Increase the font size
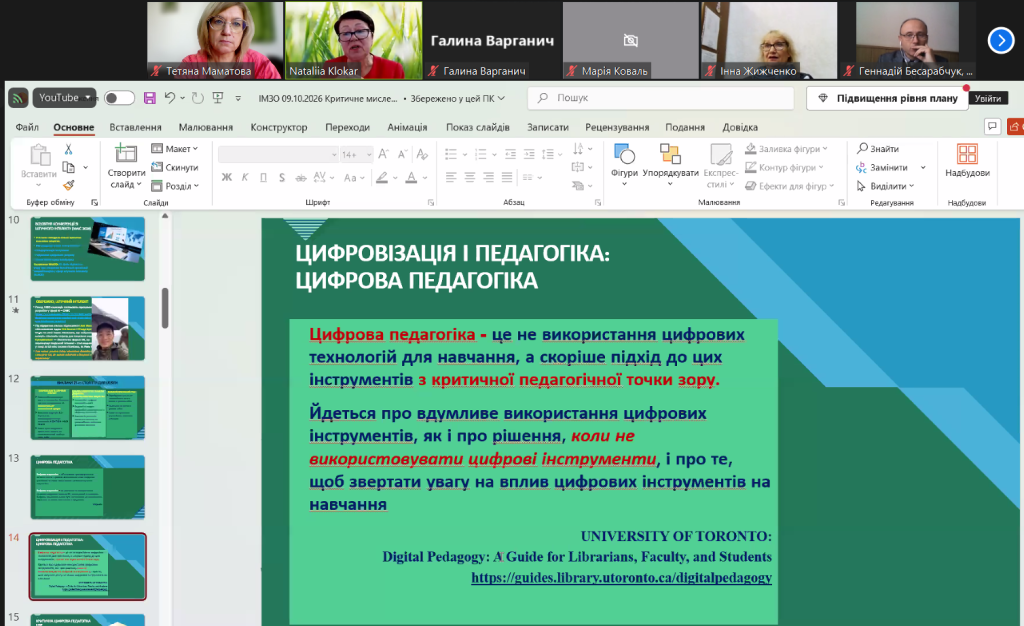Viewport: 1024px width, 626px height. (x=383, y=154)
